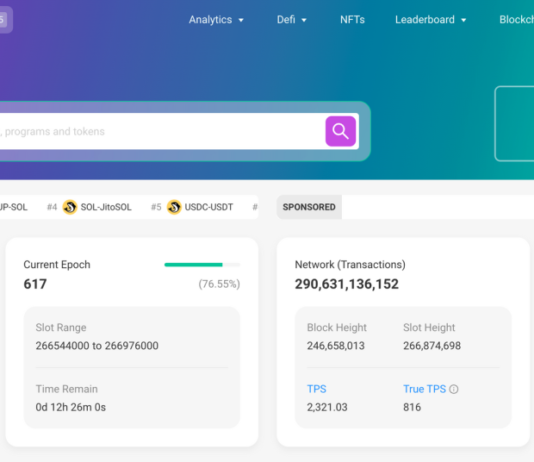Click the True TPS value 816

click(x=412, y=407)
